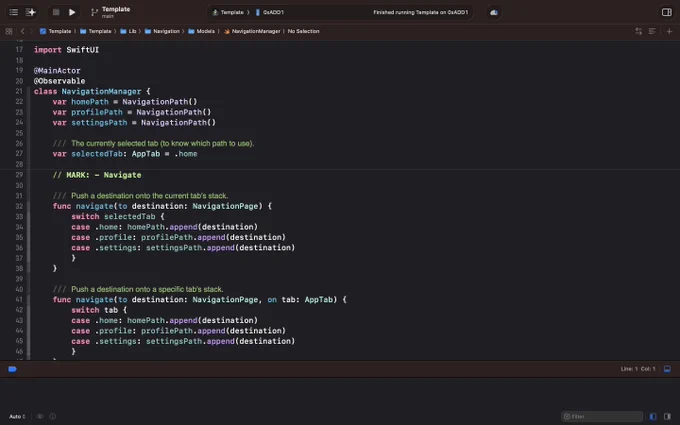Open the Models folder breadcrumb
Image resolution: width=680 pixels, height=425 pixels.
[201, 31]
